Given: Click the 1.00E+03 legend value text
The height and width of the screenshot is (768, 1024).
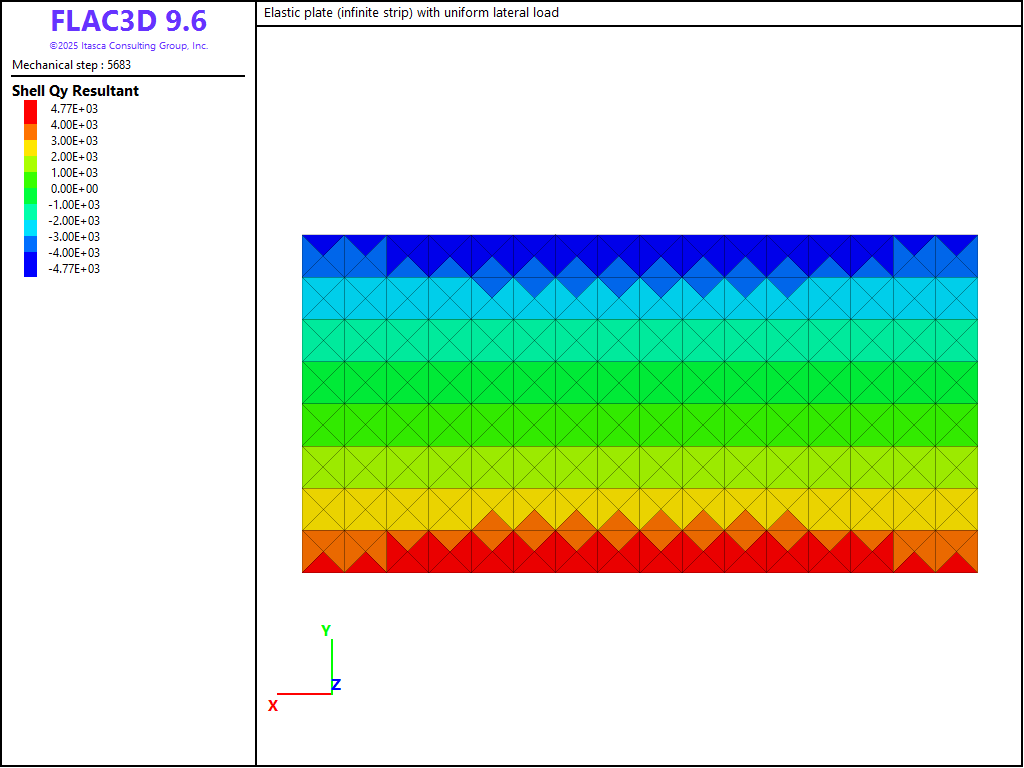Looking at the screenshot, I should 74,173.
